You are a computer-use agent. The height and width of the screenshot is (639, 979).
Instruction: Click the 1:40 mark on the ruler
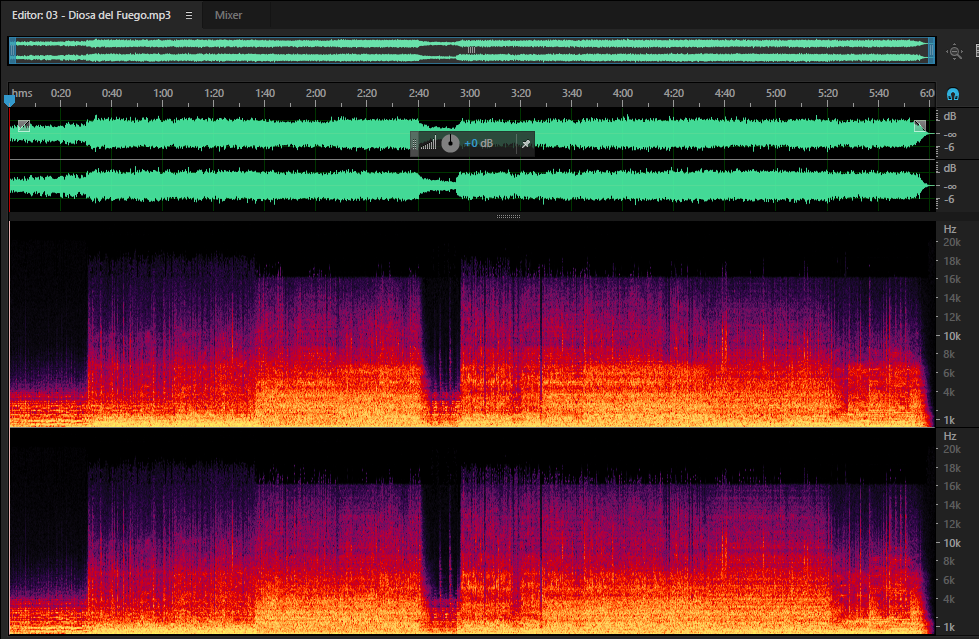265,93
